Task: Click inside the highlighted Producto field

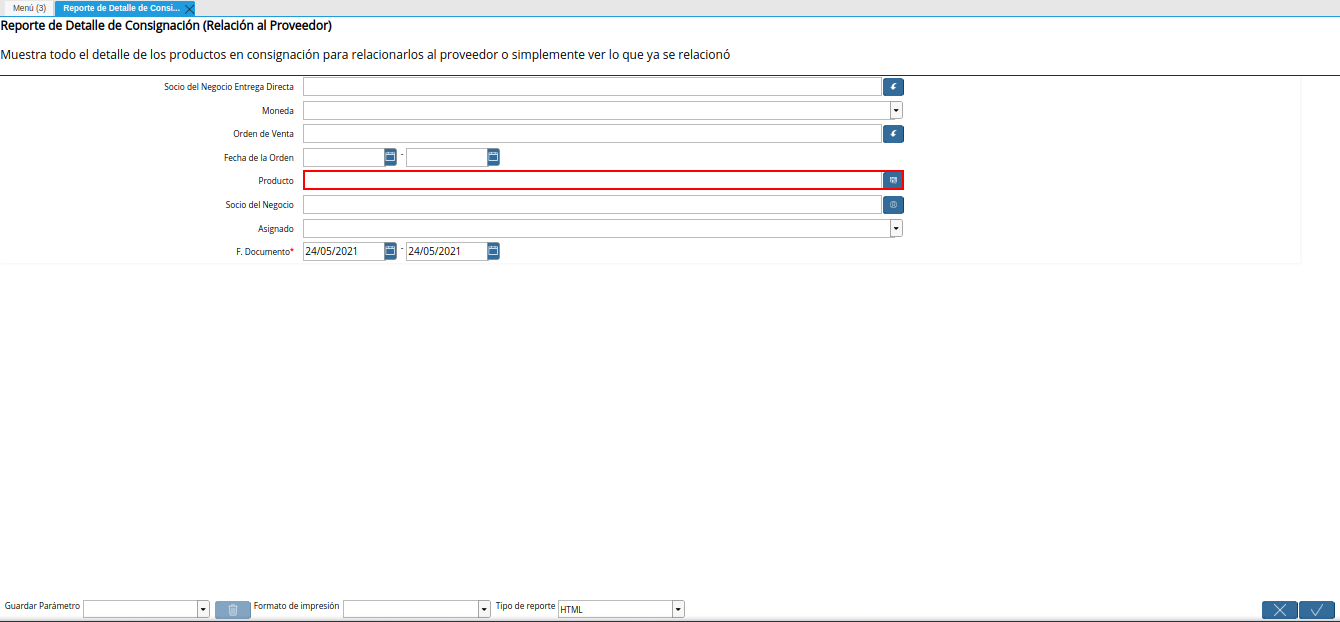Action: [590, 180]
